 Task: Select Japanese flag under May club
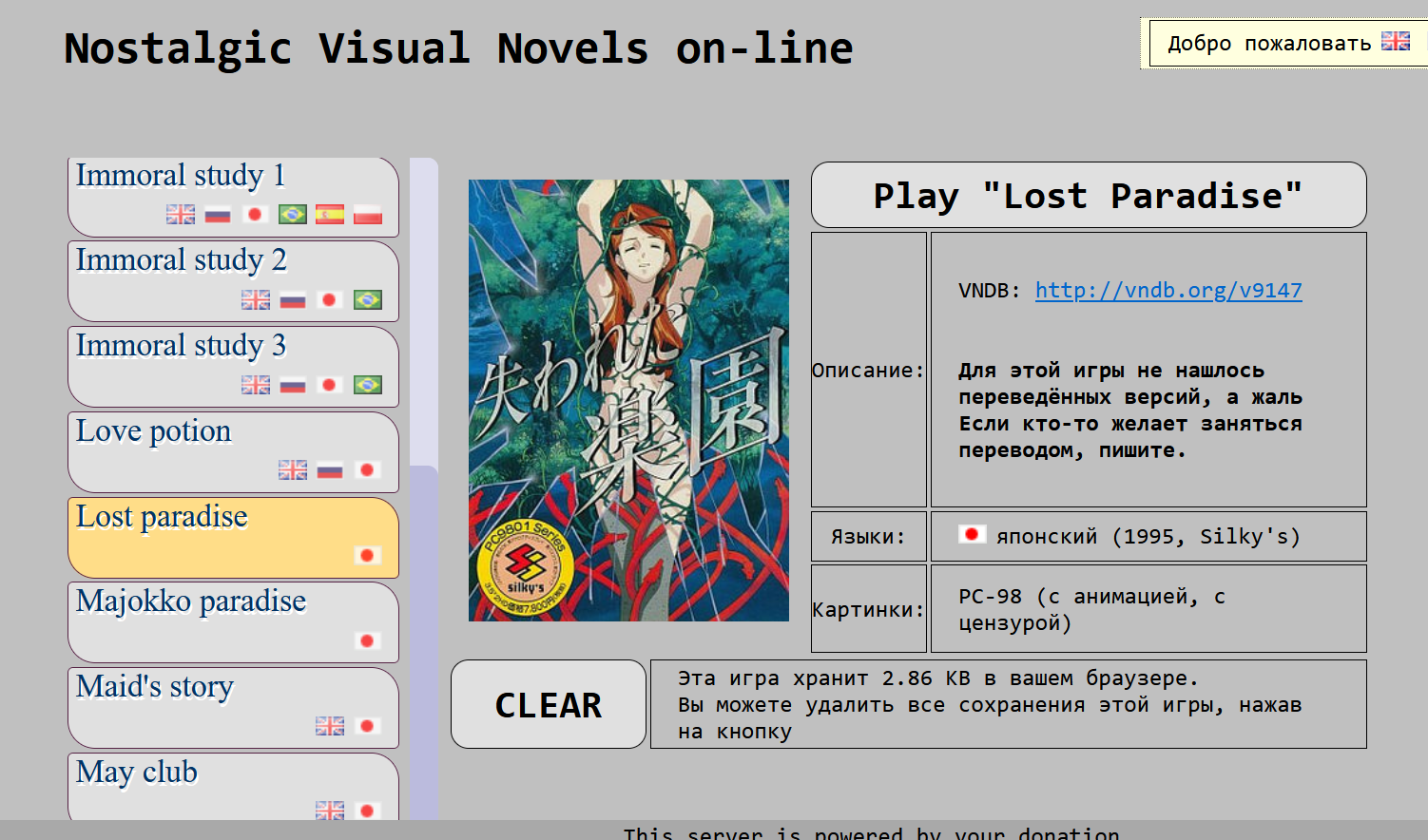pos(367,811)
